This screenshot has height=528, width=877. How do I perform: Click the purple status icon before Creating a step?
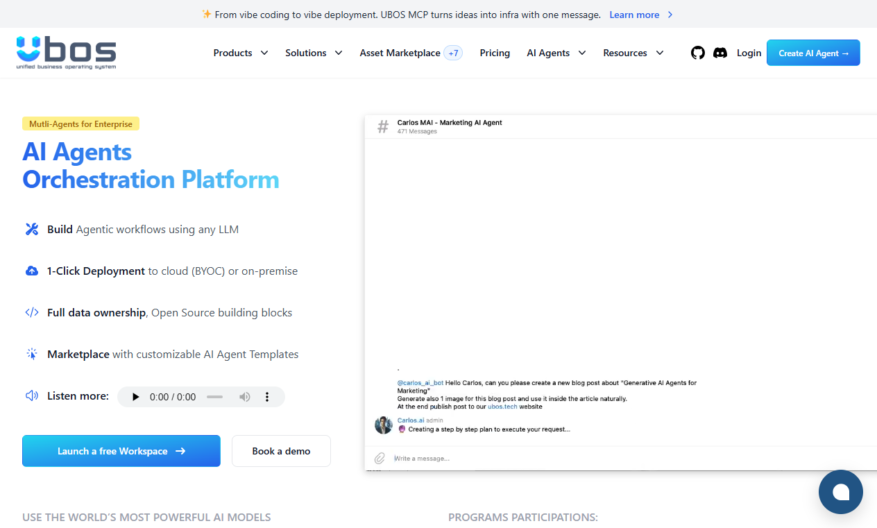[x=402, y=429]
